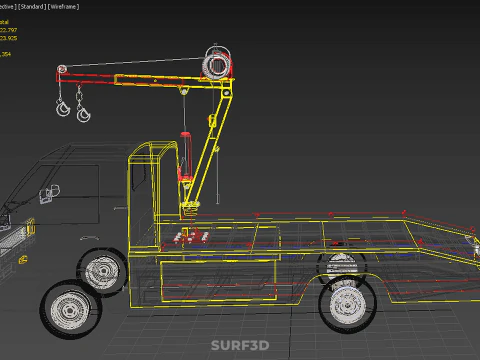Open the [Wireframe] display mode menu

tap(63, 7)
